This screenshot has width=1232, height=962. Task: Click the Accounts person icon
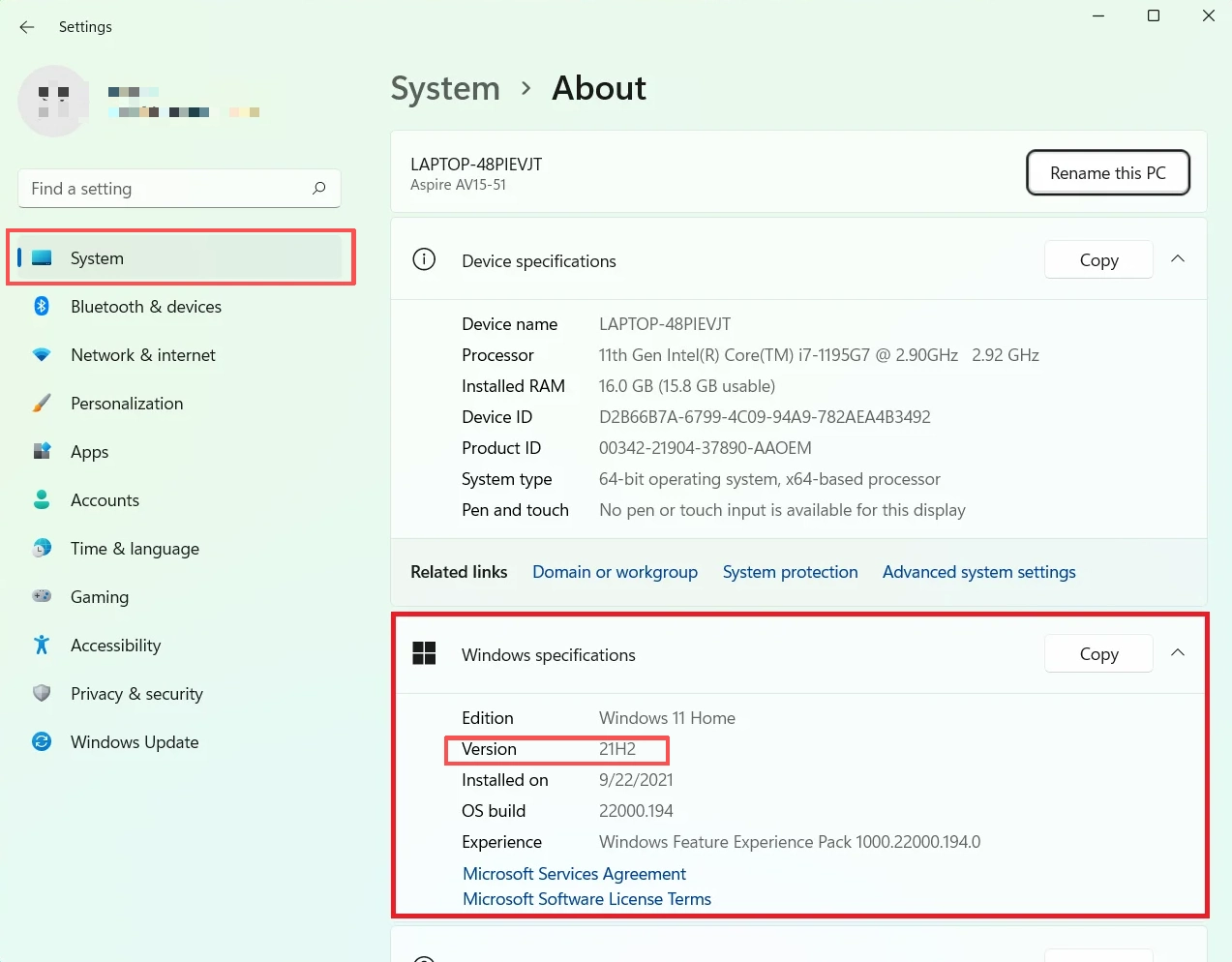[42, 499]
